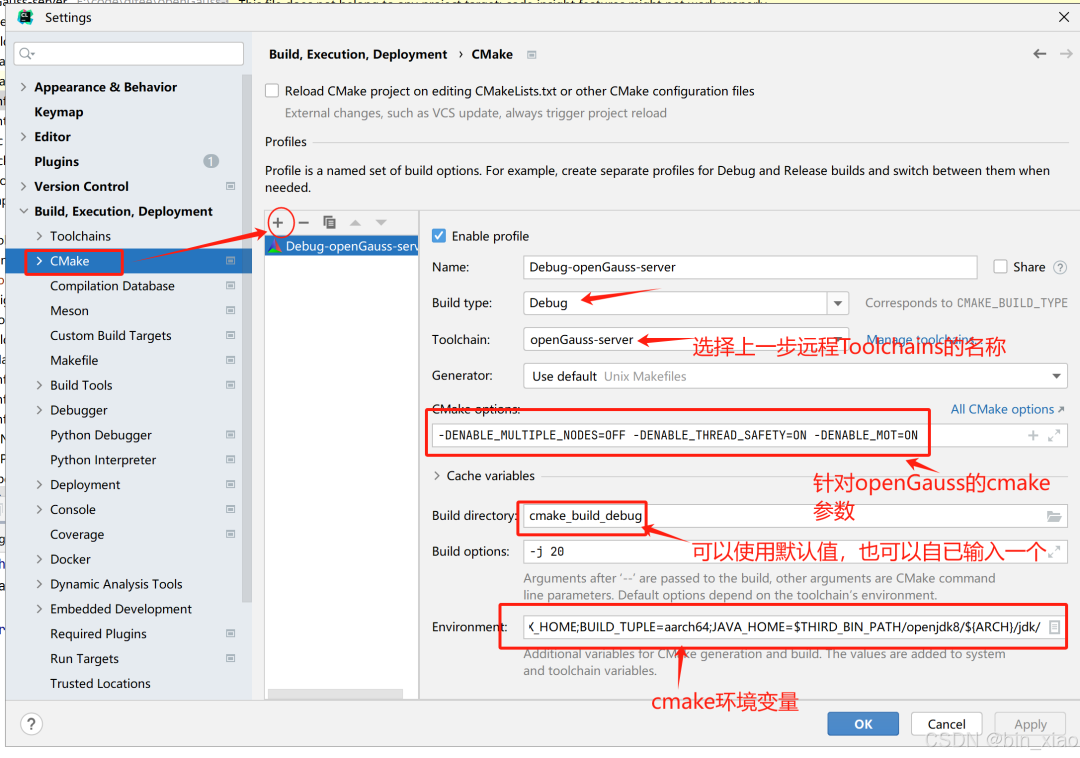
Task: Click Python Interpreter project-level icon
Action: (231, 459)
